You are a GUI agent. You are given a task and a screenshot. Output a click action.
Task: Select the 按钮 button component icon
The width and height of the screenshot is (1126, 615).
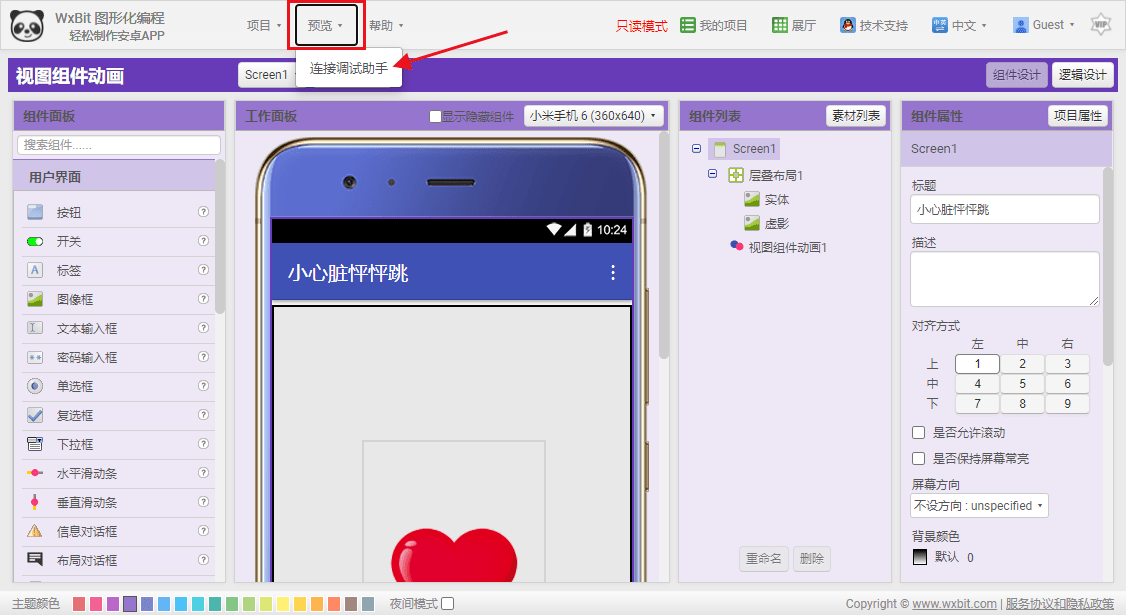(34, 212)
